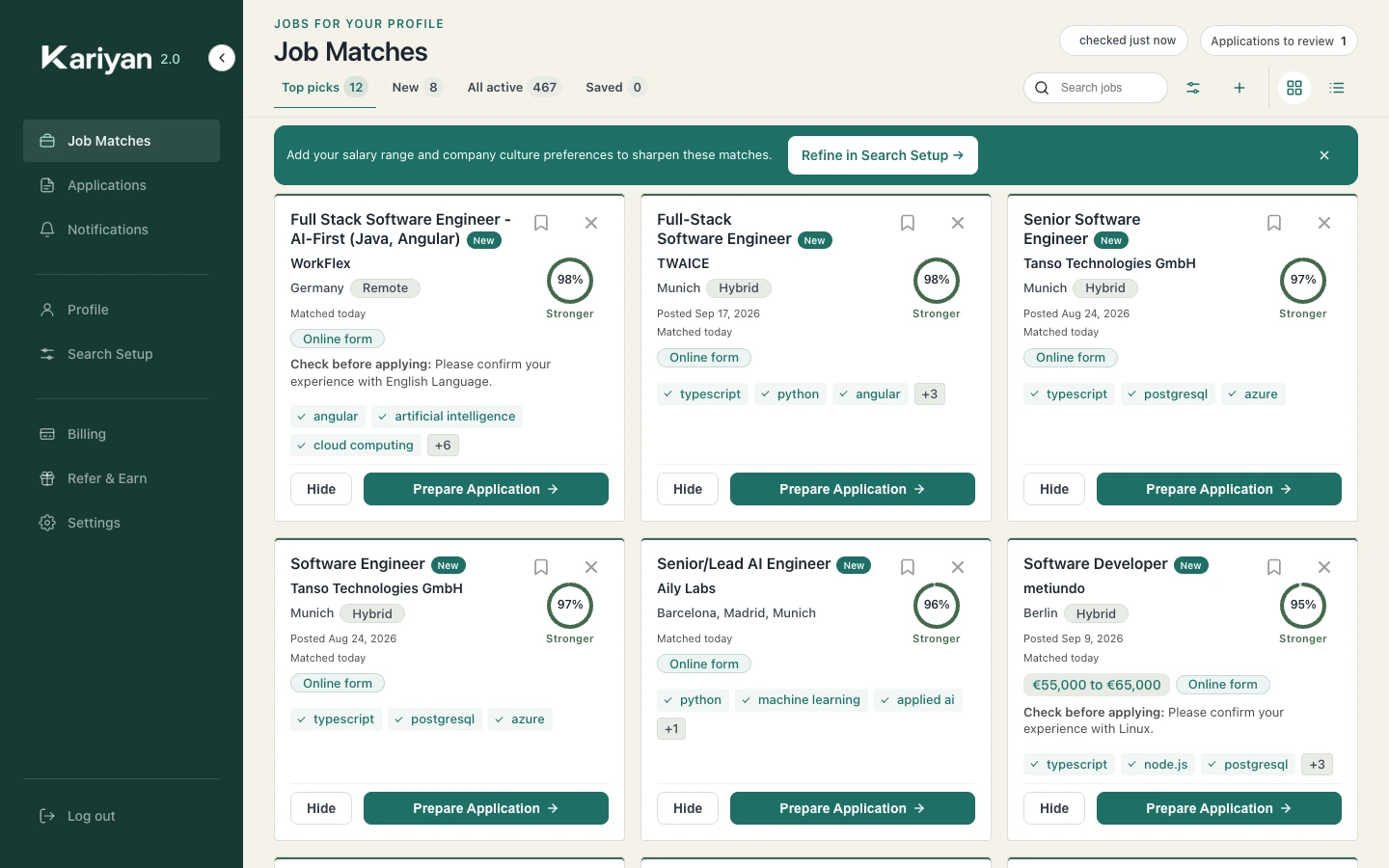Dismiss the metiundo job card
1389x868 pixels.
pyautogui.click(x=1324, y=567)
